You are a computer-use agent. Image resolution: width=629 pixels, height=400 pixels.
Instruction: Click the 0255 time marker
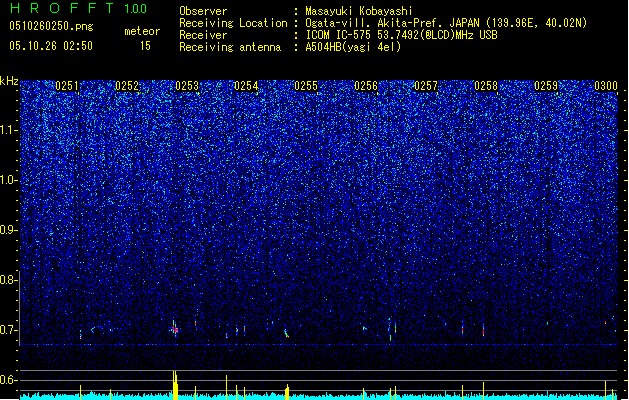306,86
